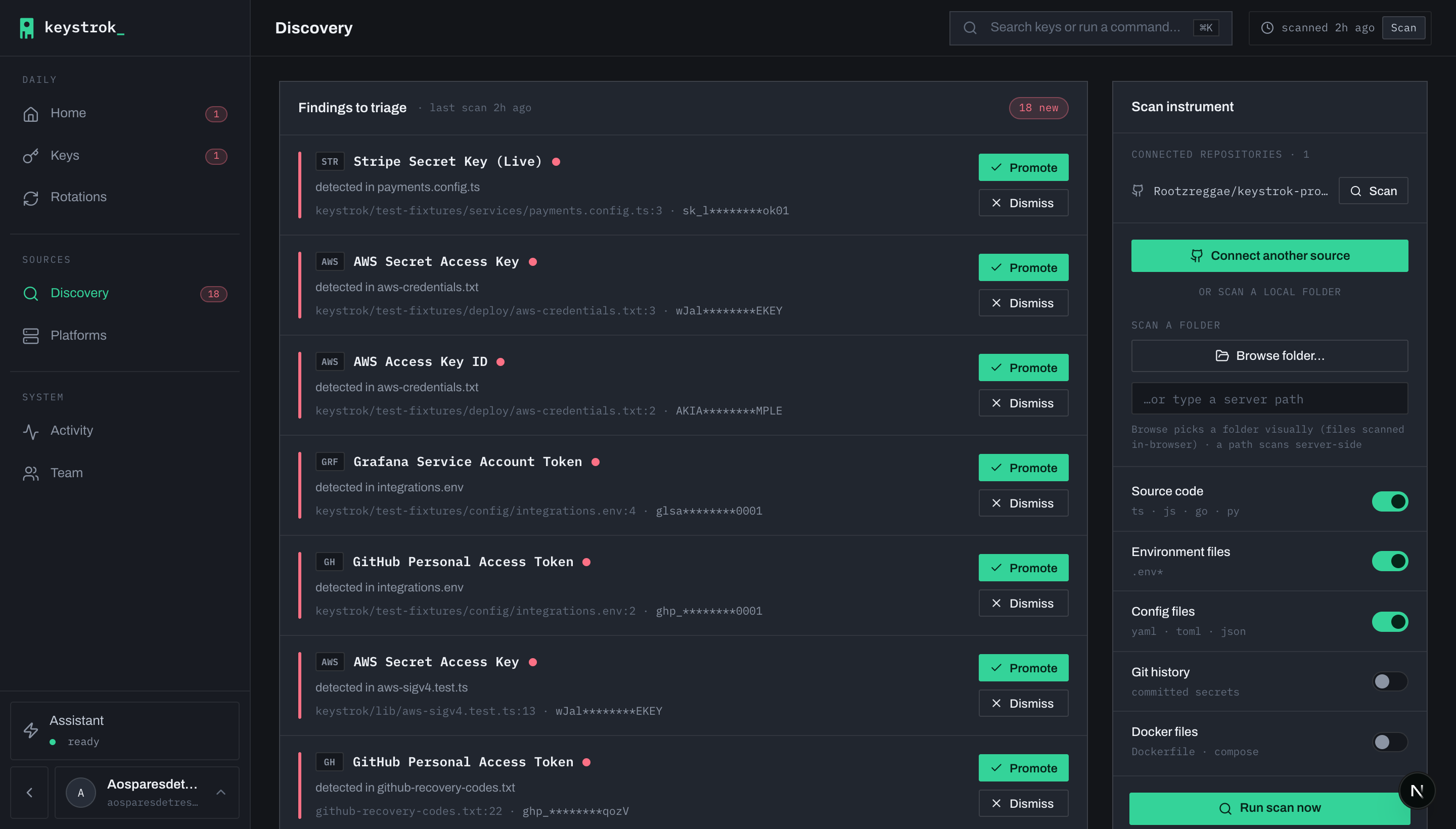Expand the account menu chevron
Image resolution: width=1456 pixels, height=829 pixels.
tap(221, 792)
